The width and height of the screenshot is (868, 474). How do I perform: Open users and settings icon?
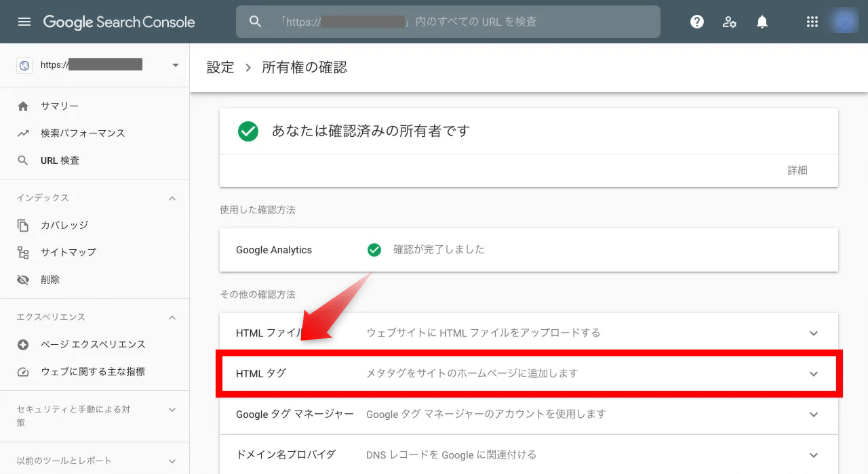coord(729,22)
